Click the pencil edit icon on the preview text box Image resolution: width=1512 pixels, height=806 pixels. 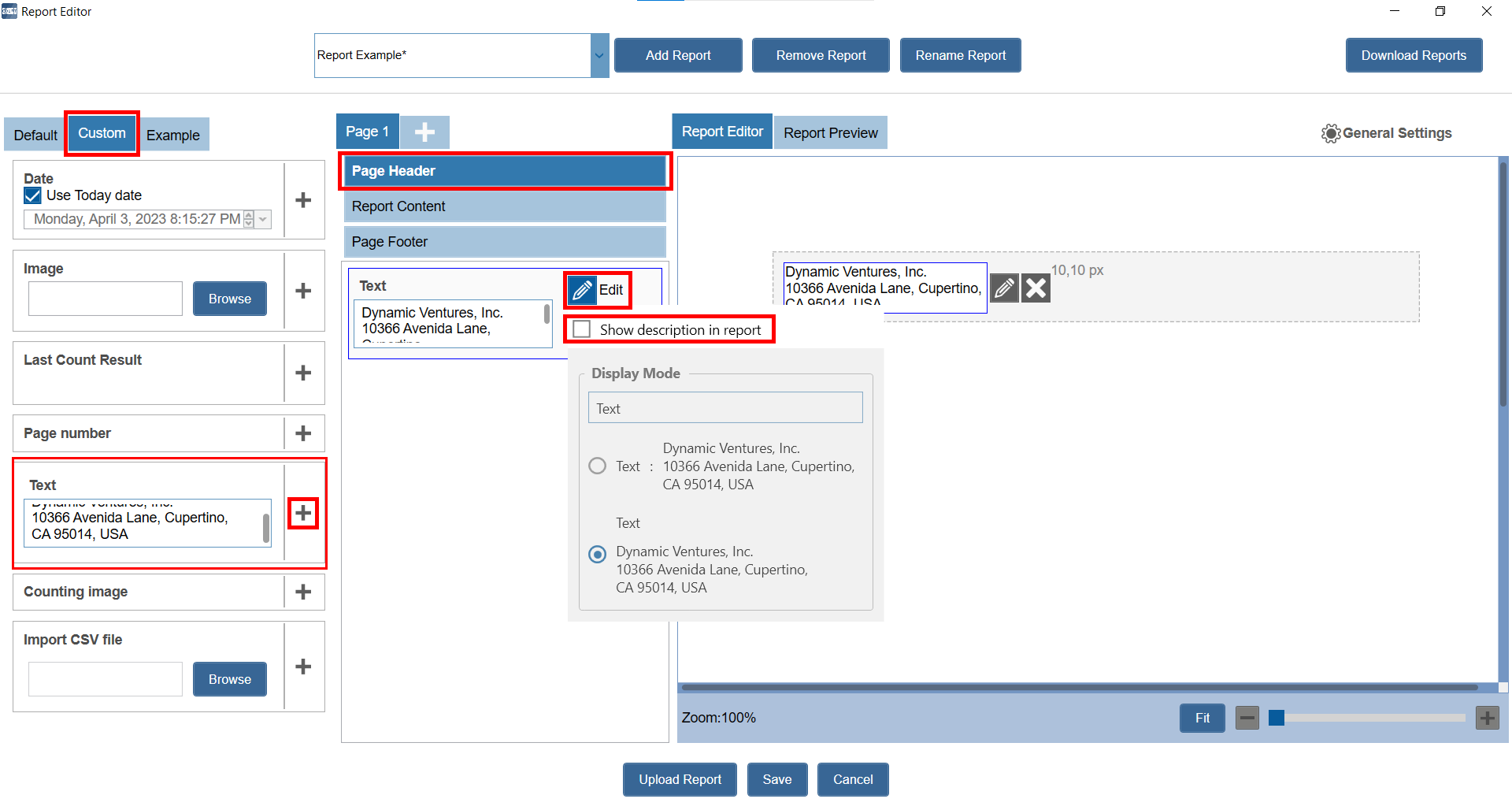point(1004,288)
